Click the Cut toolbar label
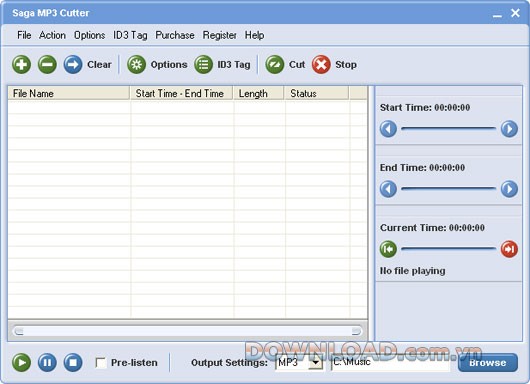The height and width of the screenshot is (384, 530). (x=297, y=64)
